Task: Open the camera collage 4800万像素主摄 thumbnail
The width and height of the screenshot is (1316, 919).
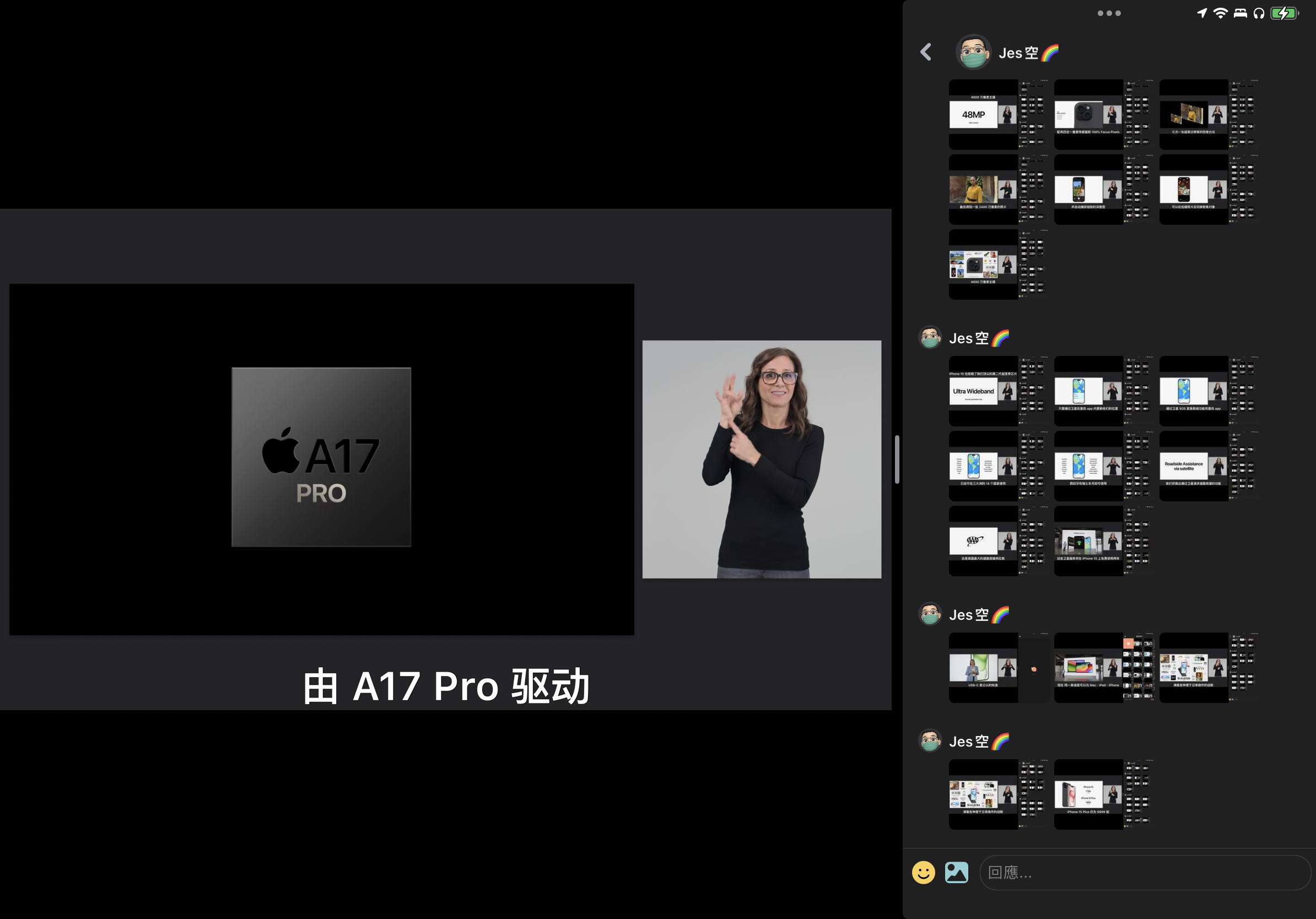Action: 999,264
